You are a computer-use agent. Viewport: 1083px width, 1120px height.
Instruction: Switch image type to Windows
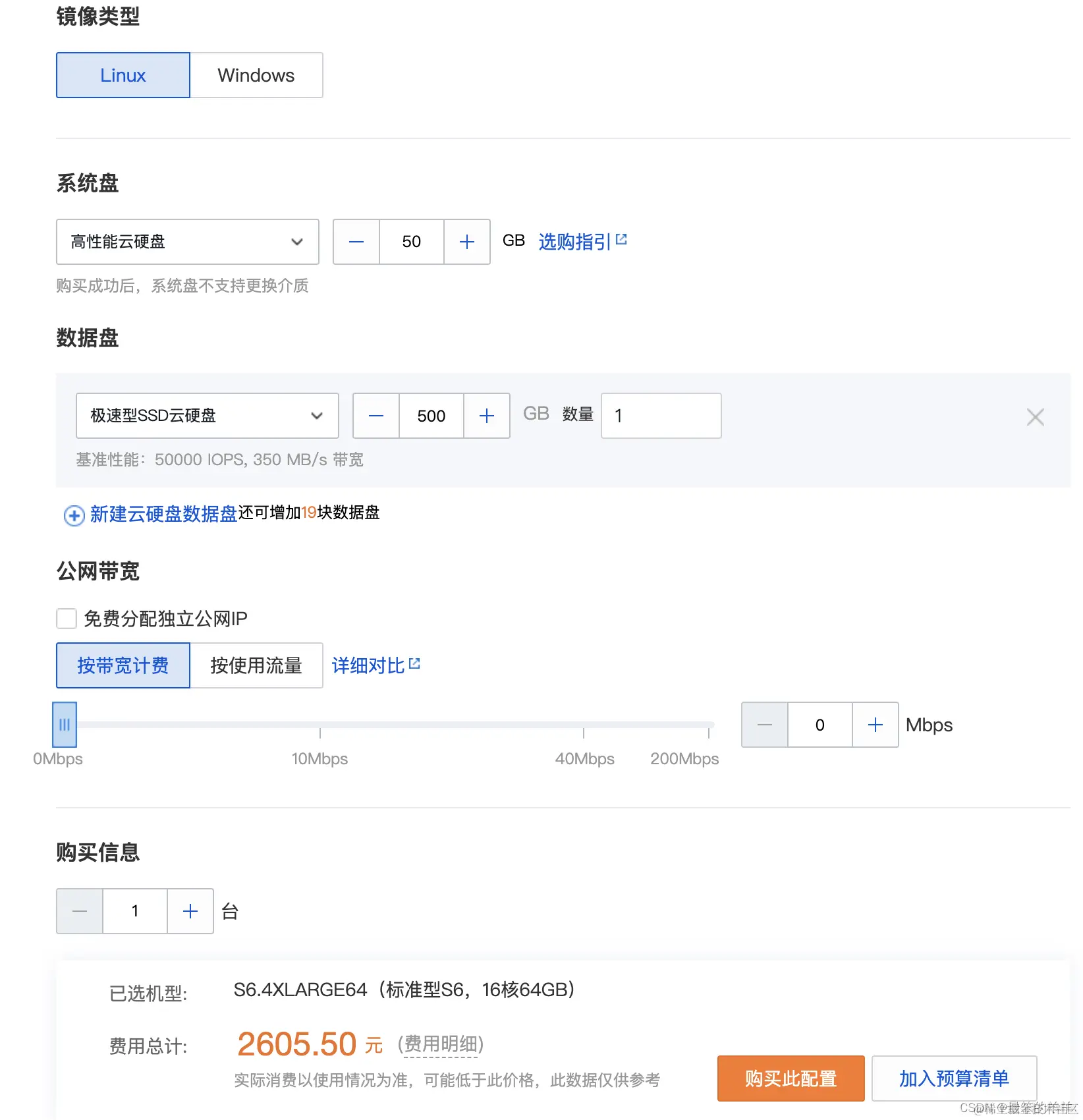pyautogui.click(x=256, y=74)
